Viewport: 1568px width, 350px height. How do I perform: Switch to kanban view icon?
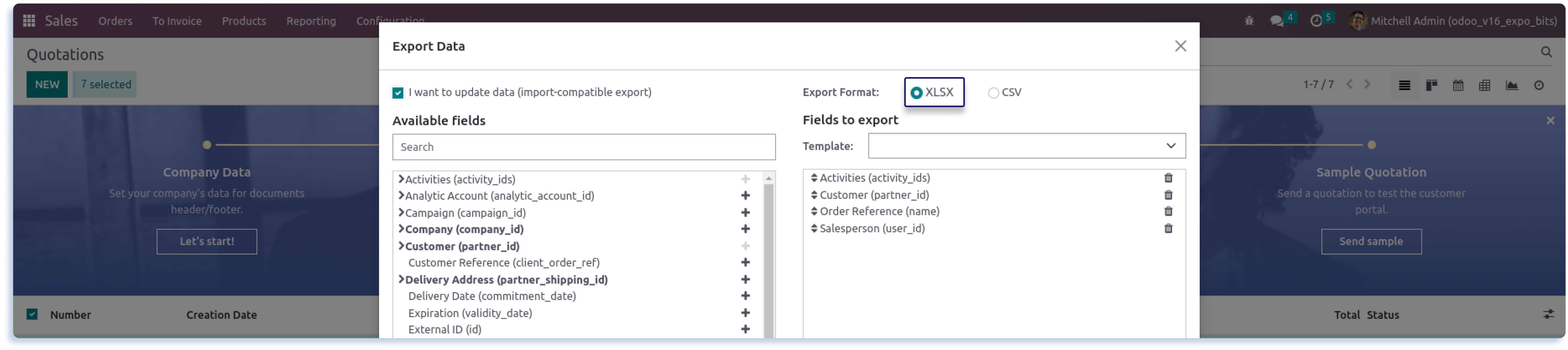tap(1432, 85)
